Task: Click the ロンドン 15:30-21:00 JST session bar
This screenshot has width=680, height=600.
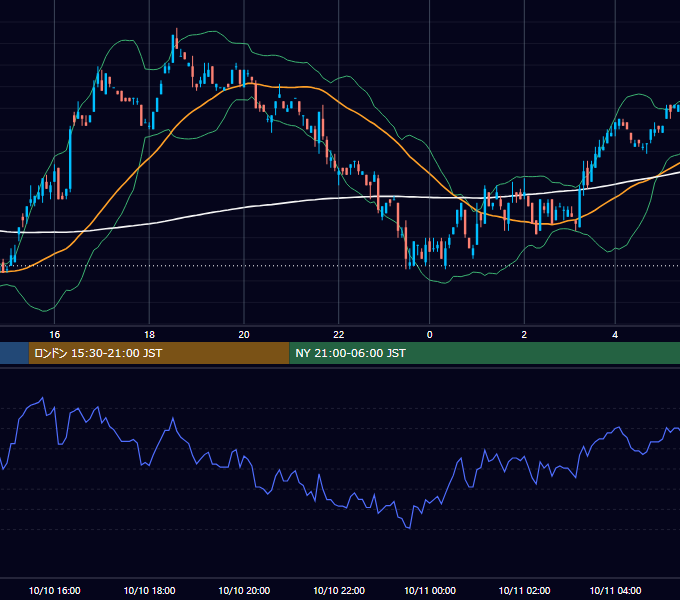Action: (159, 353)
